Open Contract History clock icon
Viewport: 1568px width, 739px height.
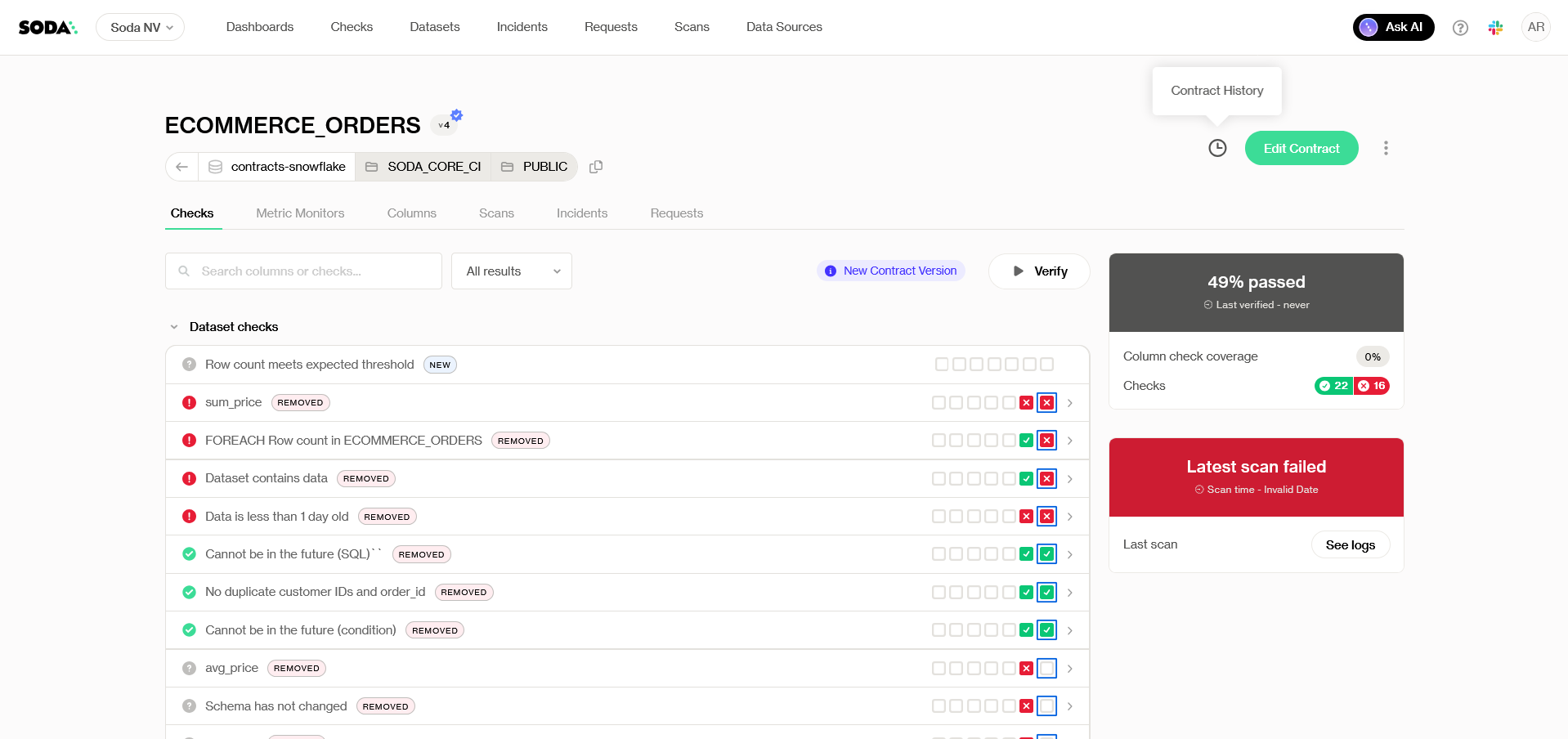(1217, 148)
